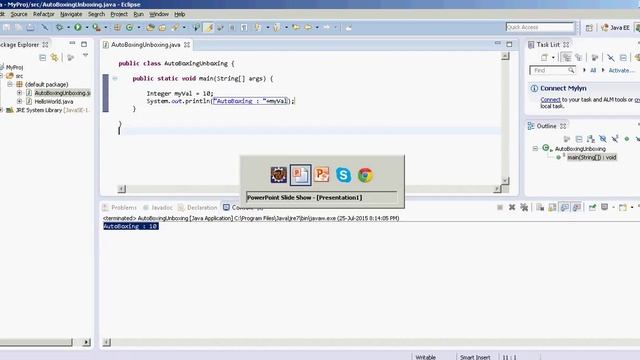
Task: Click the Activate... link in Task List
Action: pos(621,71)
